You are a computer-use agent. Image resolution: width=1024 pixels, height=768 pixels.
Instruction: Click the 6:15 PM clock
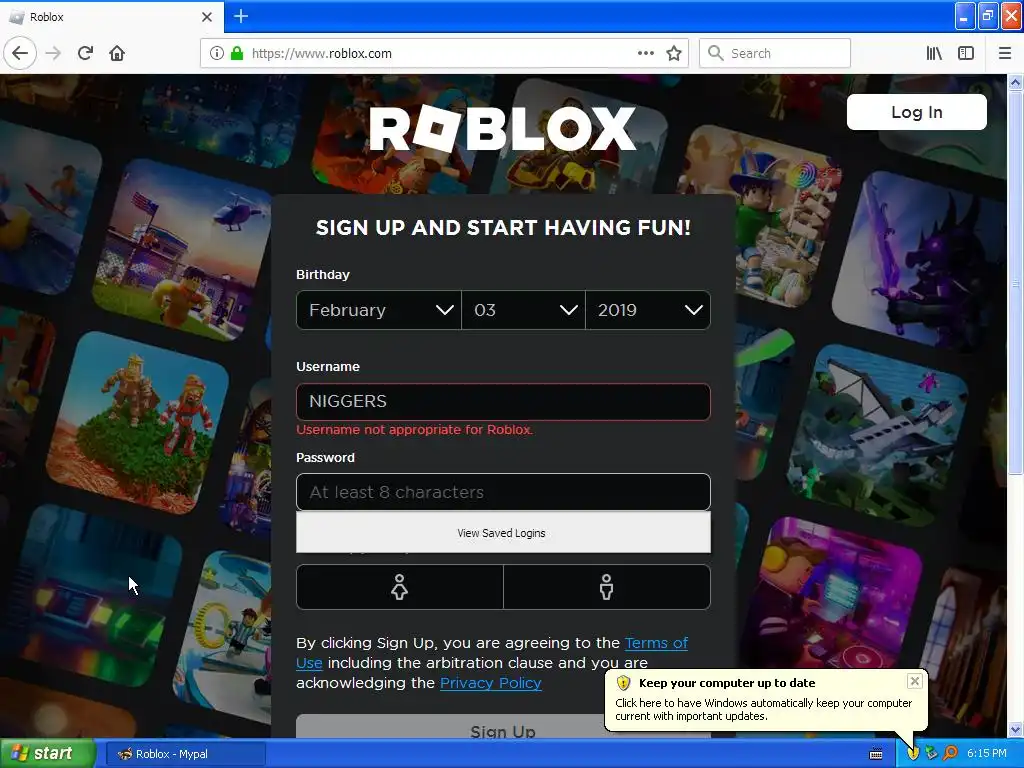click(986, 754)
